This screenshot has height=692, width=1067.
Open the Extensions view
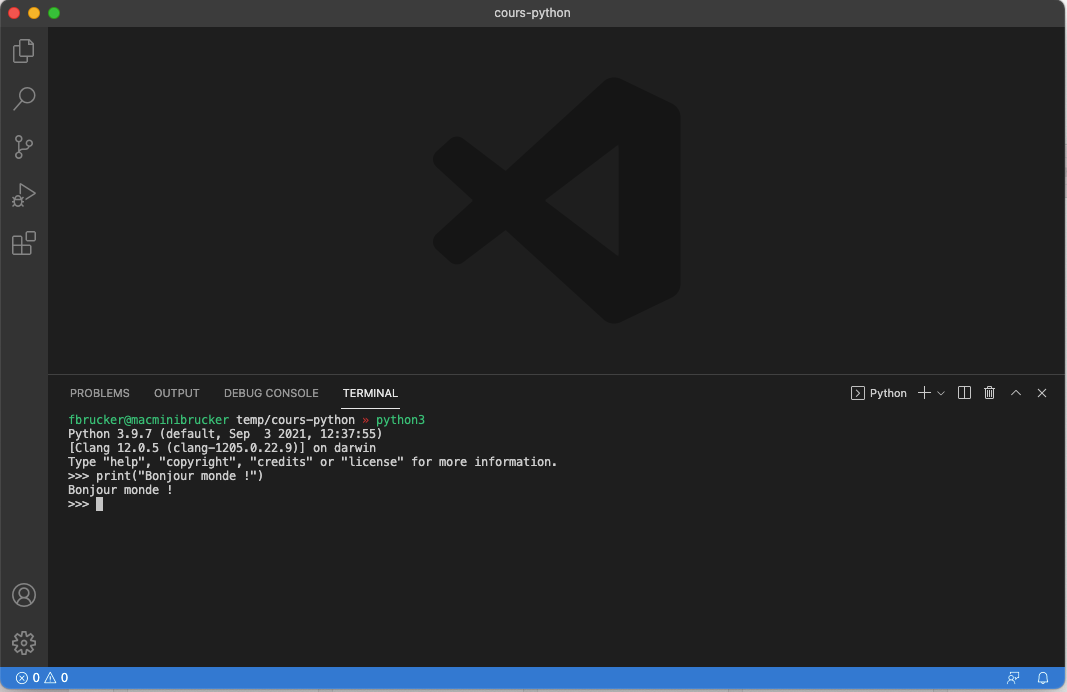24,243
